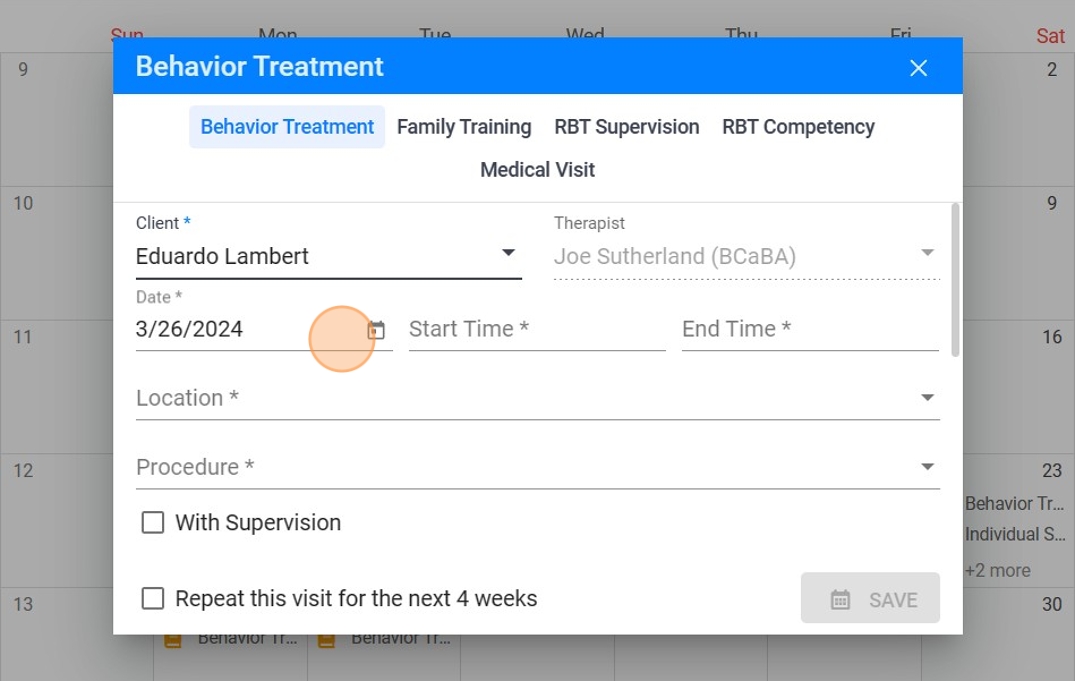Enable repeat visit for next 4 weeks
1075x681 pixels.
[153, 599]
